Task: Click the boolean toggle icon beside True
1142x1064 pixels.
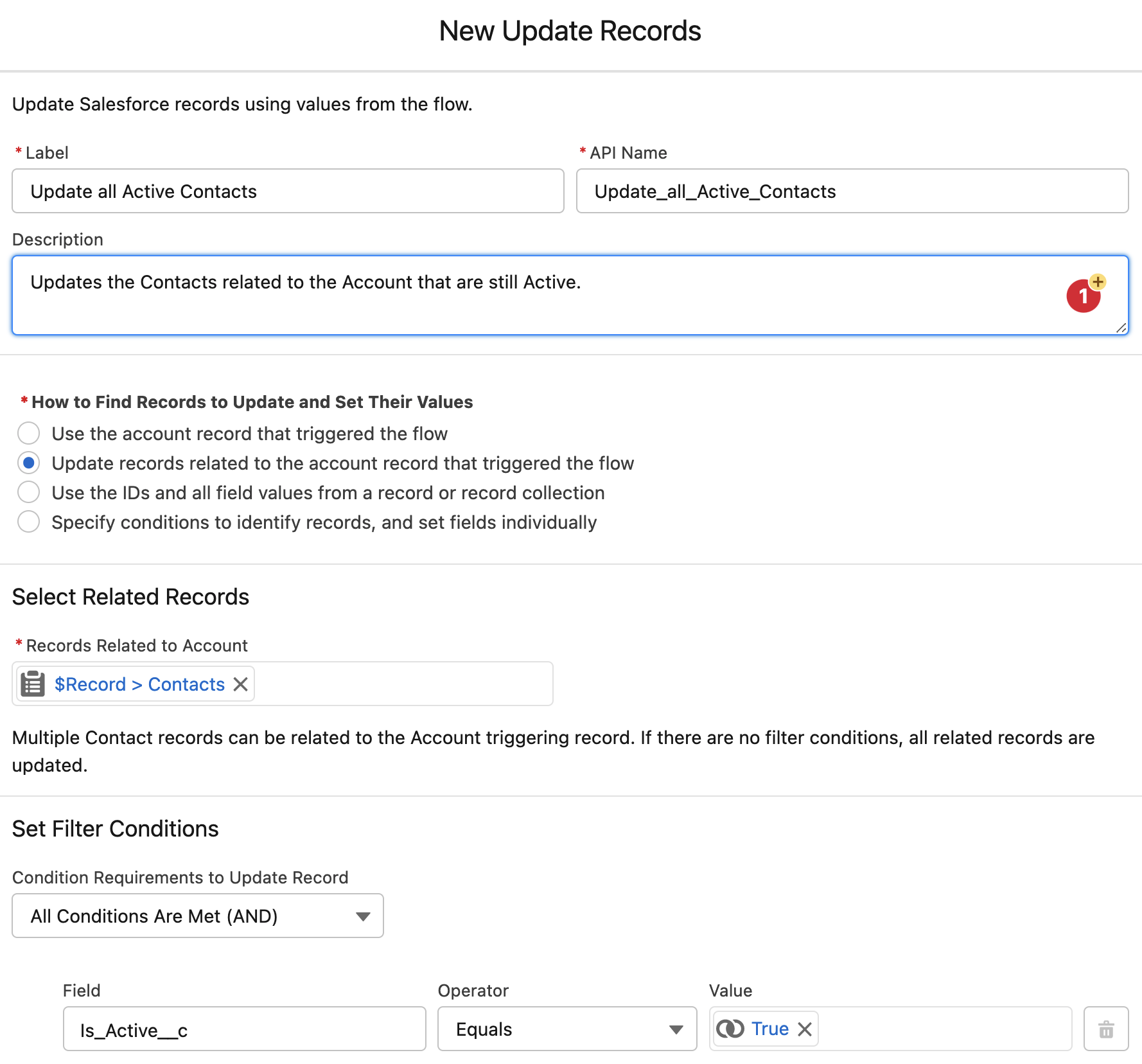Action: click(x=730, y=1029)
